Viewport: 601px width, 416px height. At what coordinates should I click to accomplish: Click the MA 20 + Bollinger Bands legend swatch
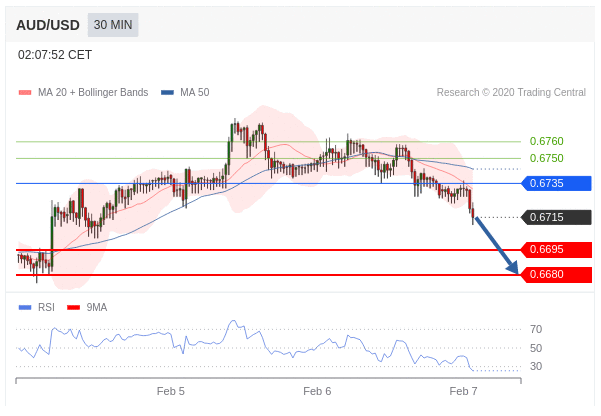point(25,92)
